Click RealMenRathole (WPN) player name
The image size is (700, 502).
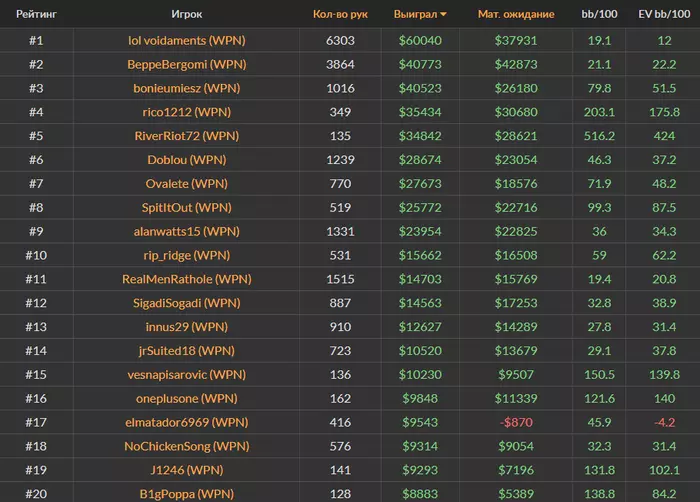point(187,279)
